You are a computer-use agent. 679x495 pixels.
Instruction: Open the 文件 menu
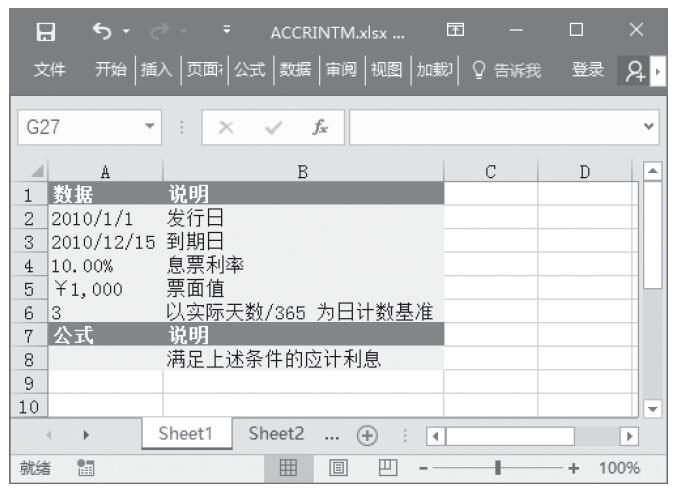(50, 70)
